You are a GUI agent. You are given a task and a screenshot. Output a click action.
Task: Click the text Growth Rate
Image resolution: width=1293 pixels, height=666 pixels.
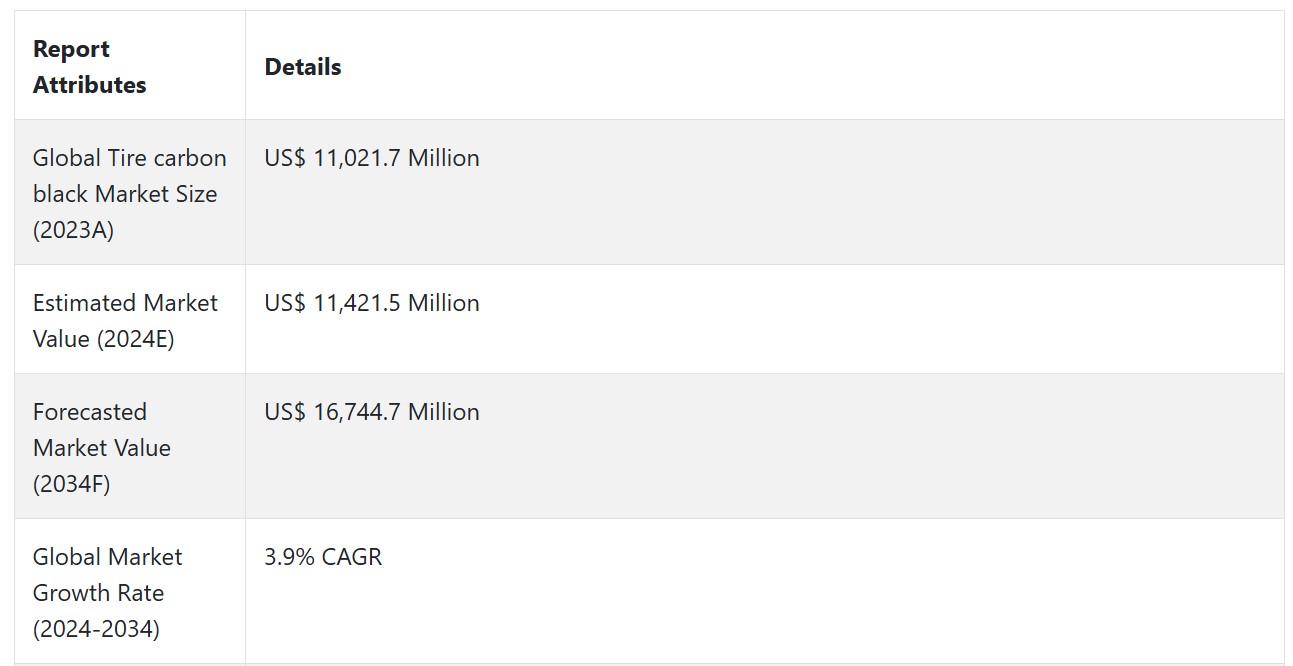coord(98,593)
